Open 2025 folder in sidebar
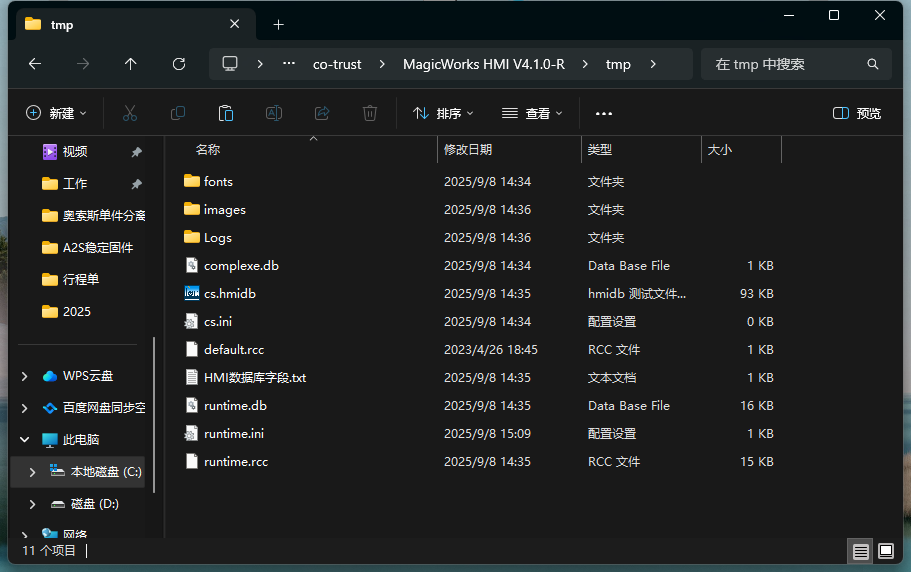 pyautogui.click(x=67, y=312)
